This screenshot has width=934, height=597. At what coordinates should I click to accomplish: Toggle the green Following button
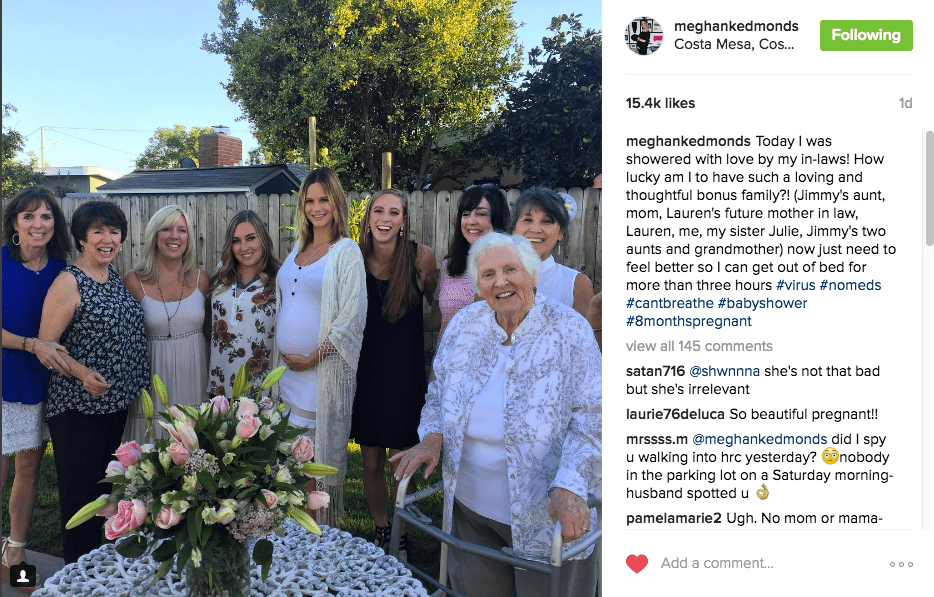(x=866, y=35)
